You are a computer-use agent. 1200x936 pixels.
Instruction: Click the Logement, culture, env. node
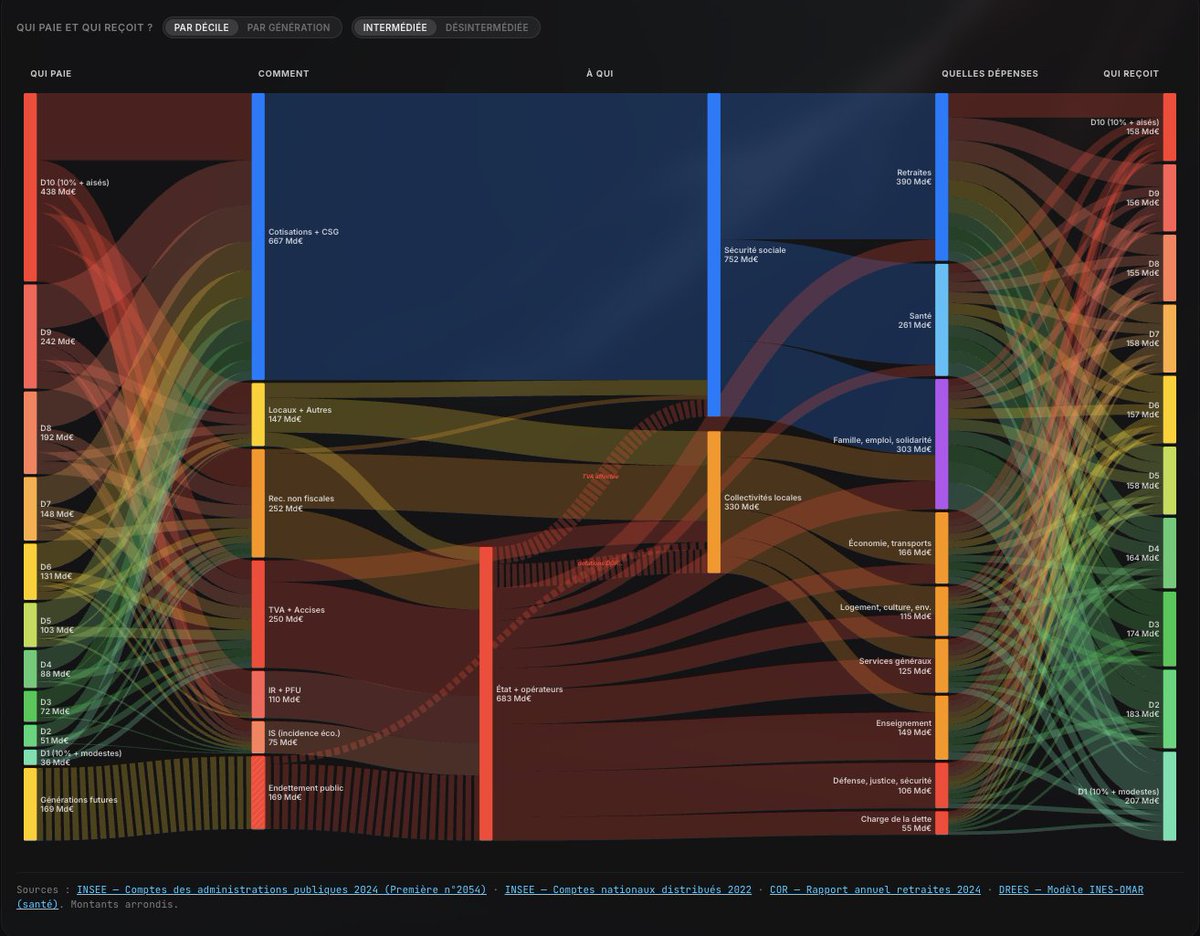point(941,611)
